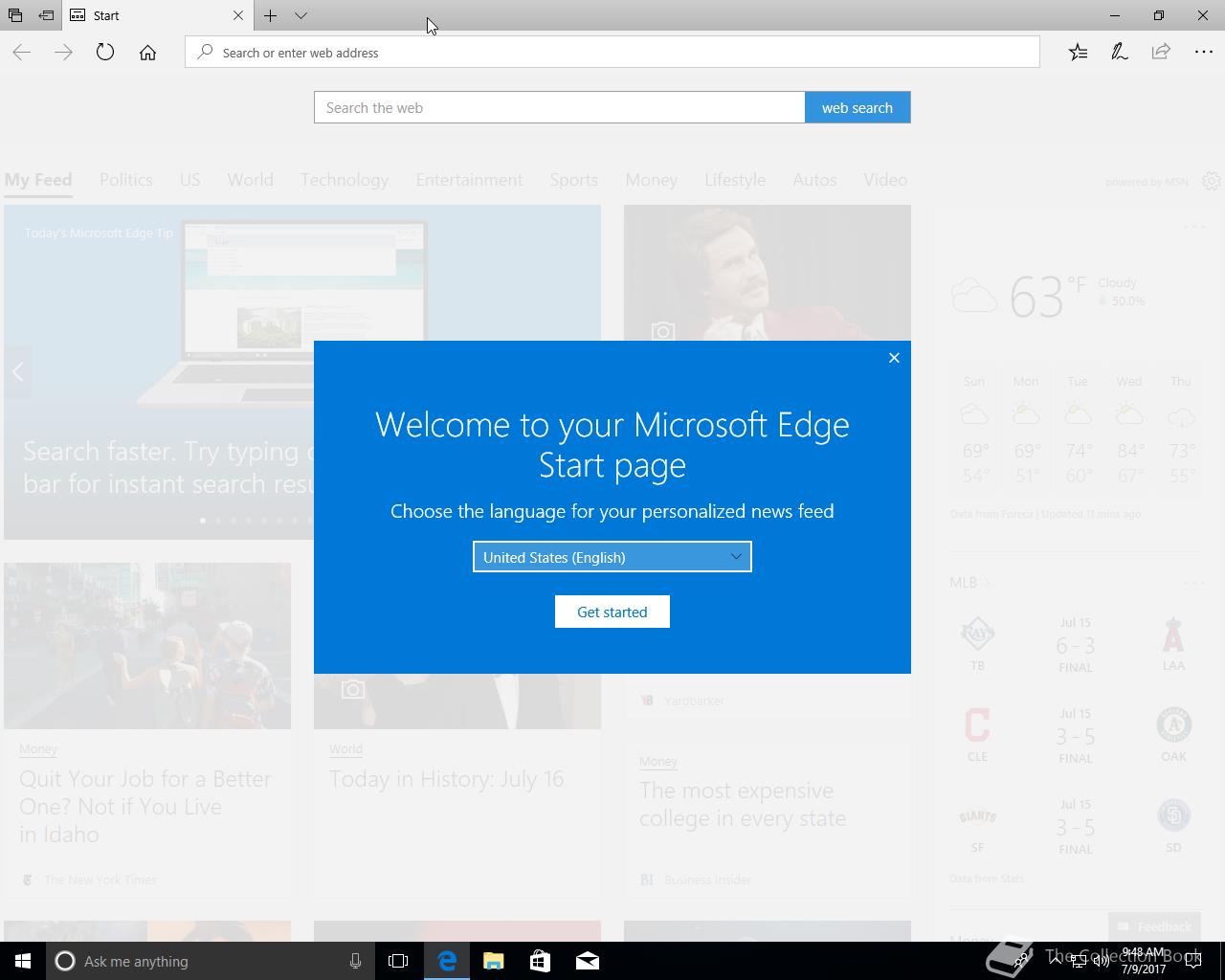Open Quit Your Job for a Better One article
The height and width of the screenshot is (980, 1225).
point(145,807)
